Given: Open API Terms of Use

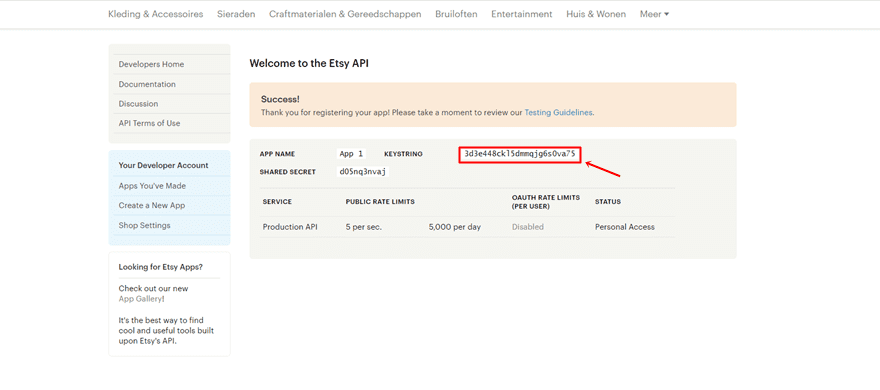Looking at the screenshot, I should [x=149, y=123].
